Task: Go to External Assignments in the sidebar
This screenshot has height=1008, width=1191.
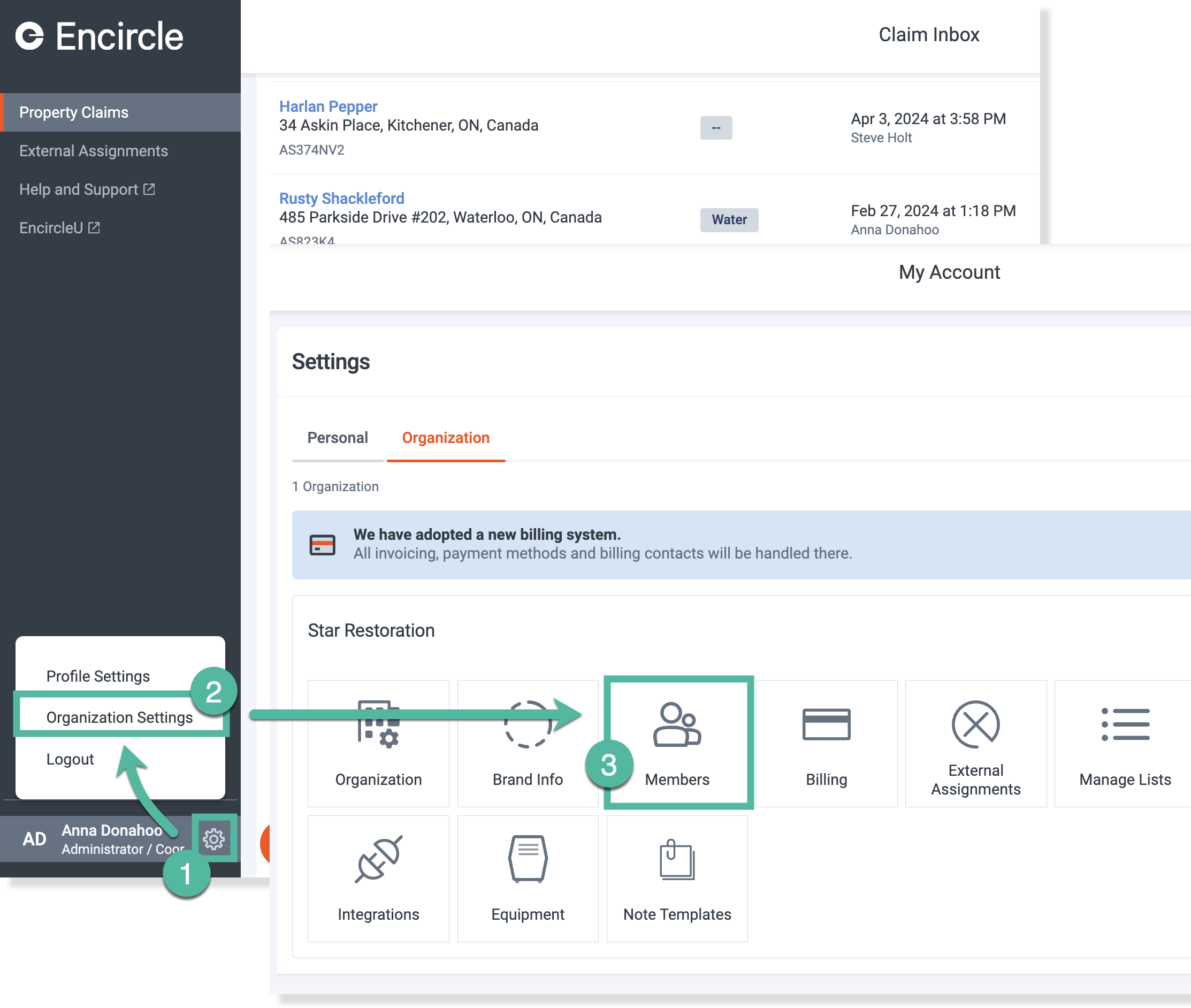Action: [94, 151]
